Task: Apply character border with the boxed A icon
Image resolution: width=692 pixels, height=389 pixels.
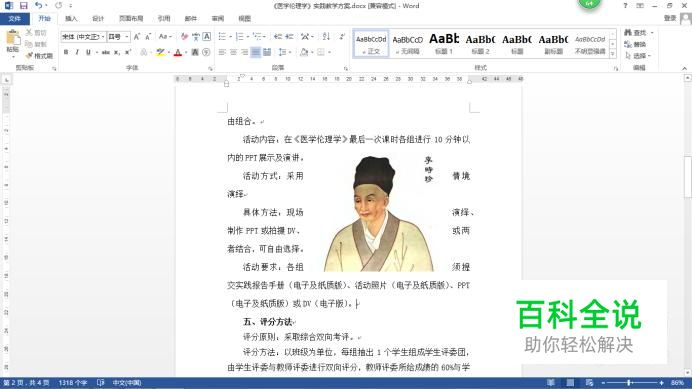Action: tap(206, 37)
